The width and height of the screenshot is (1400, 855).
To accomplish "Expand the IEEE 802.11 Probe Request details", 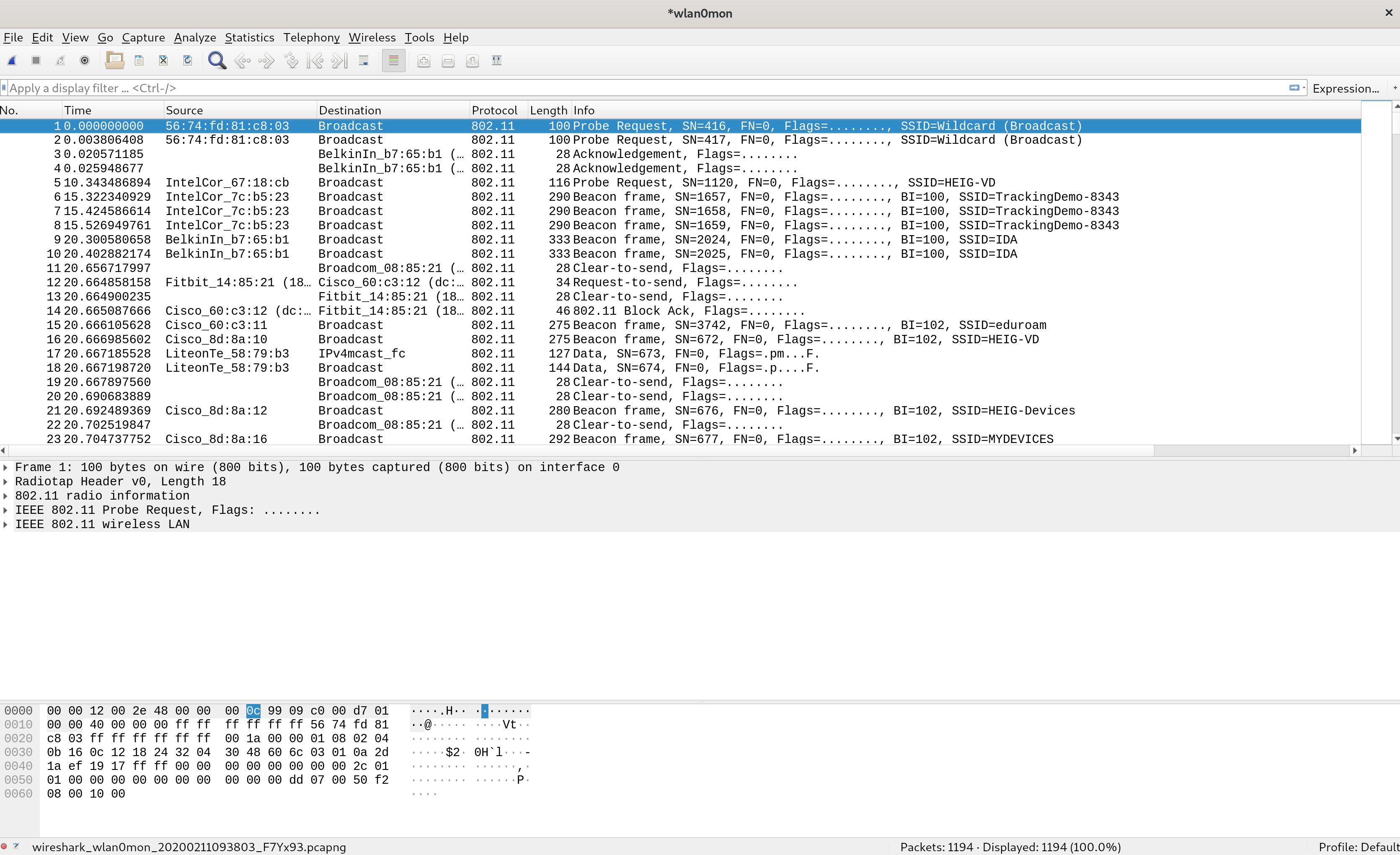I will [6, 510].
